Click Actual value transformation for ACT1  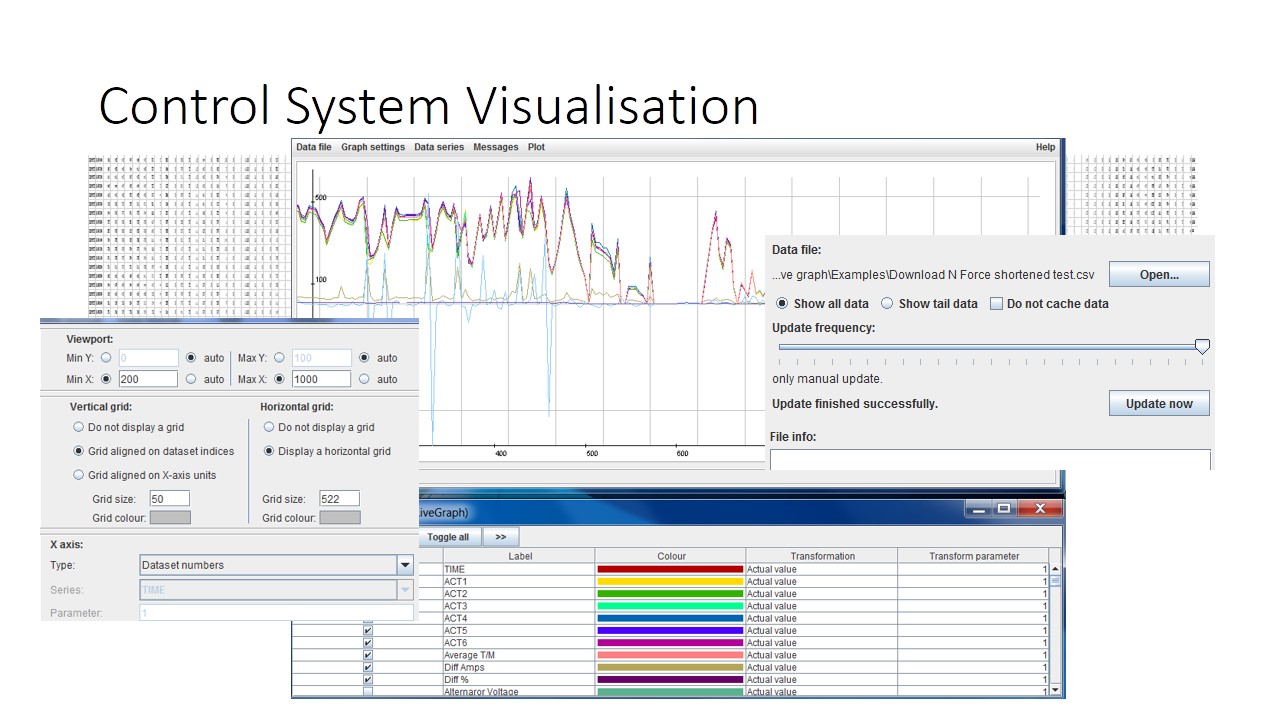[821, 581]
